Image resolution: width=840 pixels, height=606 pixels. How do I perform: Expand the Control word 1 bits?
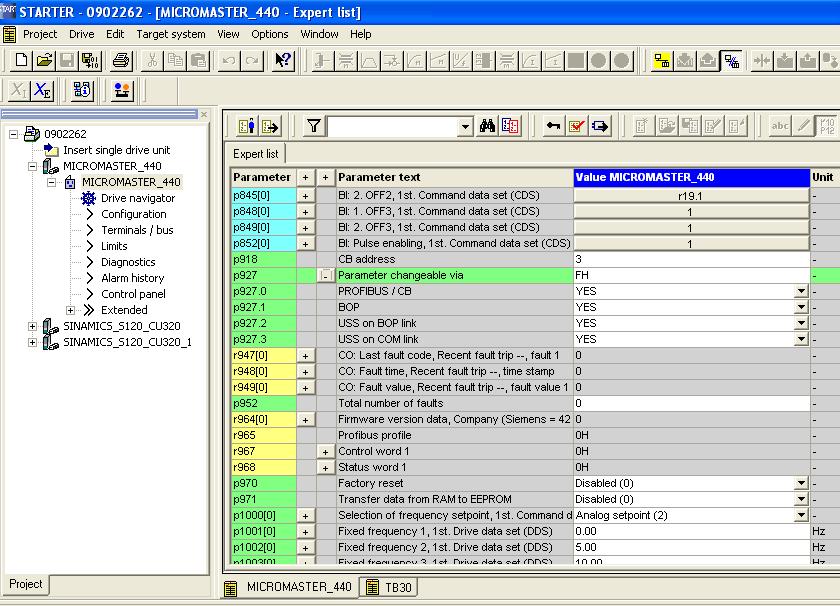point(325,452)
